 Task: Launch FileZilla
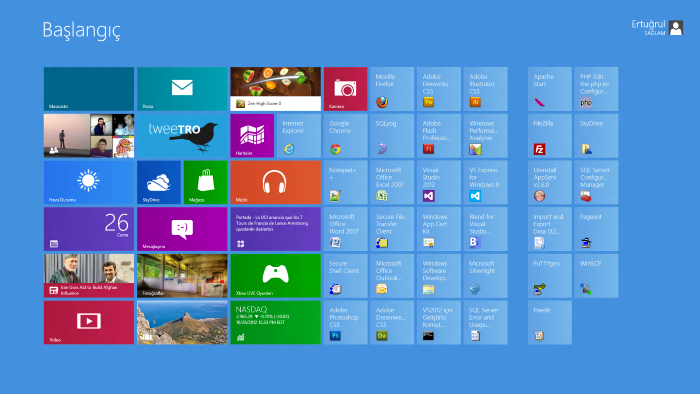pyautogui.click(x=550, y=136)
